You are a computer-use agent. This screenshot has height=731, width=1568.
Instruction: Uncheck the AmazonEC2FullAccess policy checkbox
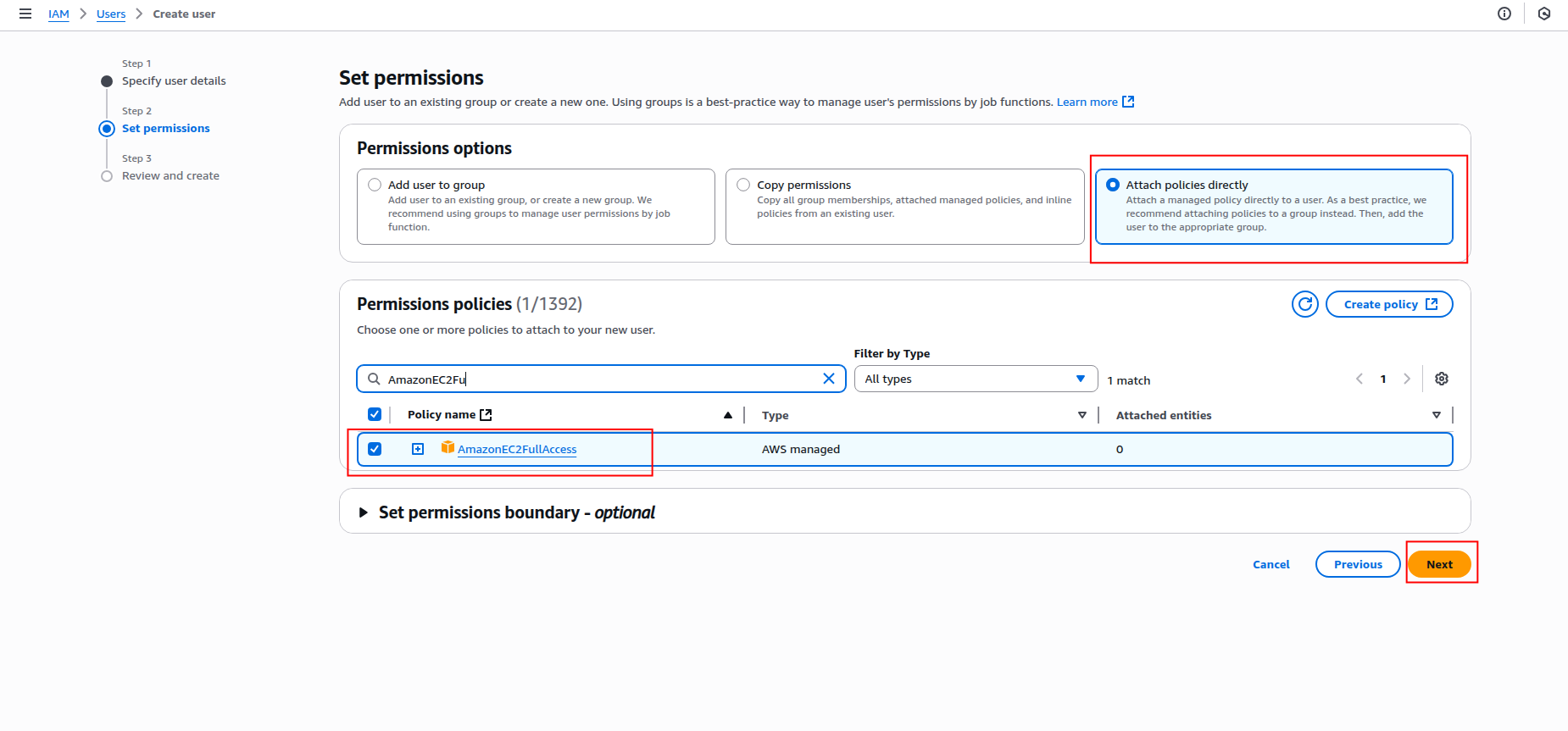click(375, 449)
